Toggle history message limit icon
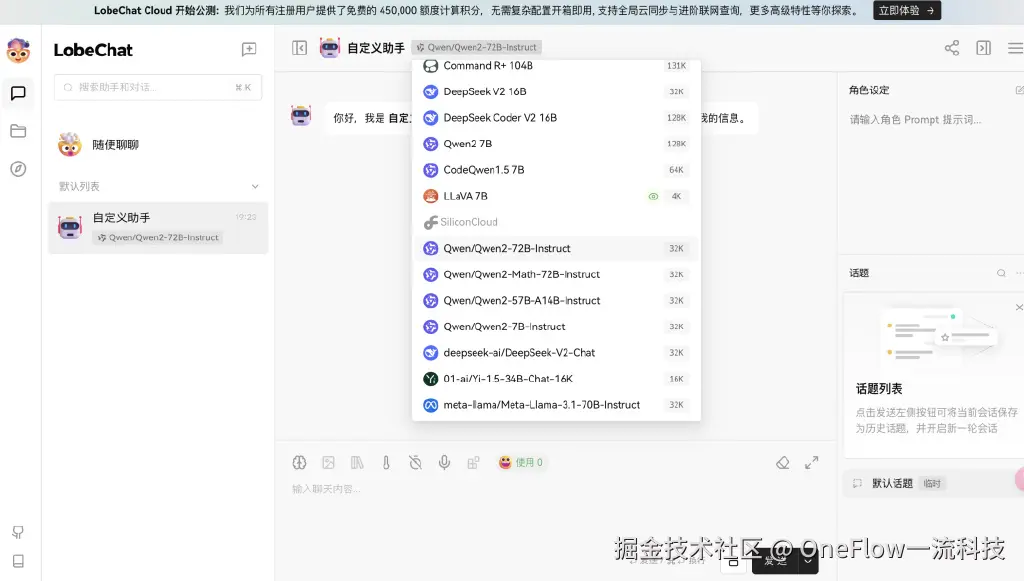 [x=415, y=463]
